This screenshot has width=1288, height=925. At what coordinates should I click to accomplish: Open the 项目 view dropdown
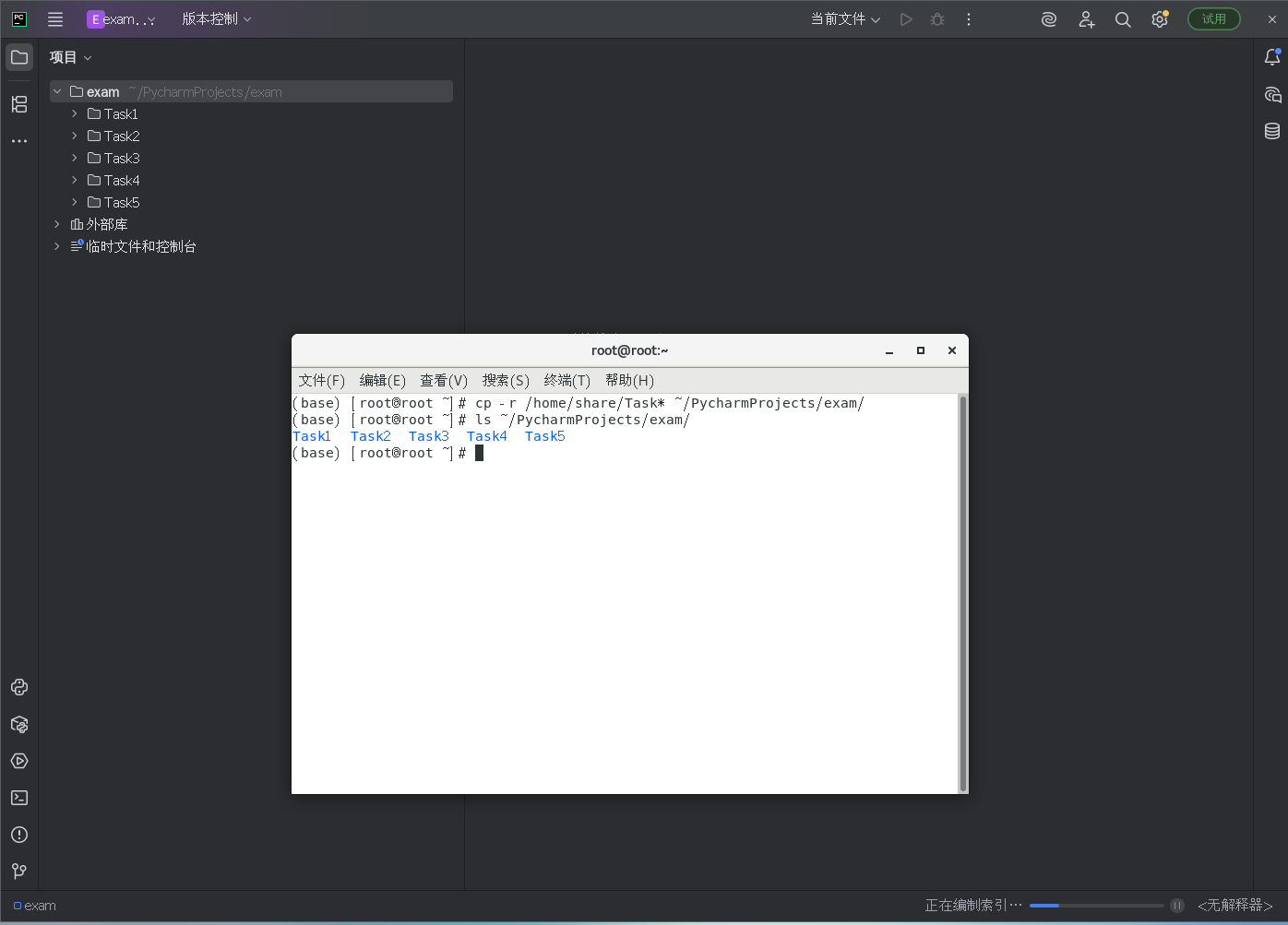[71, 57]
